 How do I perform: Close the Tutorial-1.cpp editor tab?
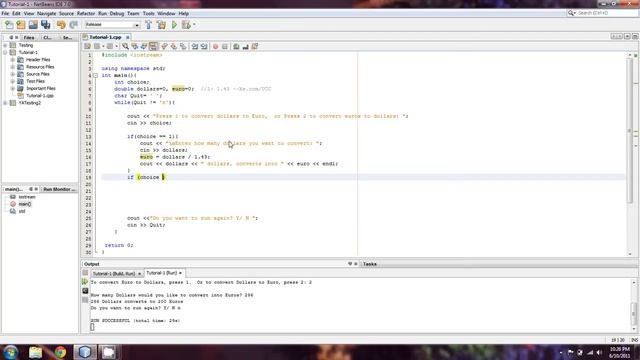click(128, 38)
